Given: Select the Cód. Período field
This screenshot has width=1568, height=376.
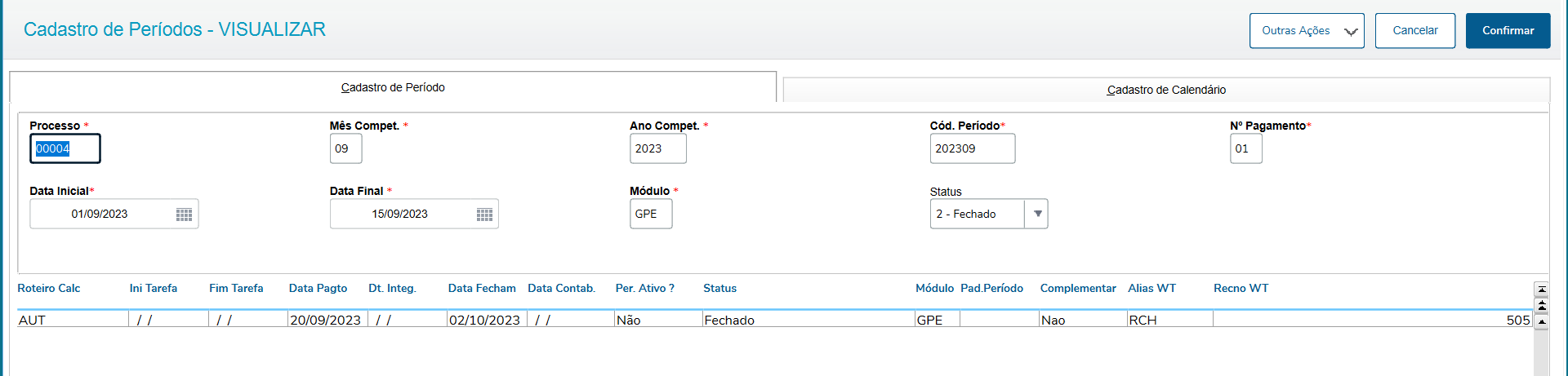Looking at the screenshot, I should click(x=972, y=148).
